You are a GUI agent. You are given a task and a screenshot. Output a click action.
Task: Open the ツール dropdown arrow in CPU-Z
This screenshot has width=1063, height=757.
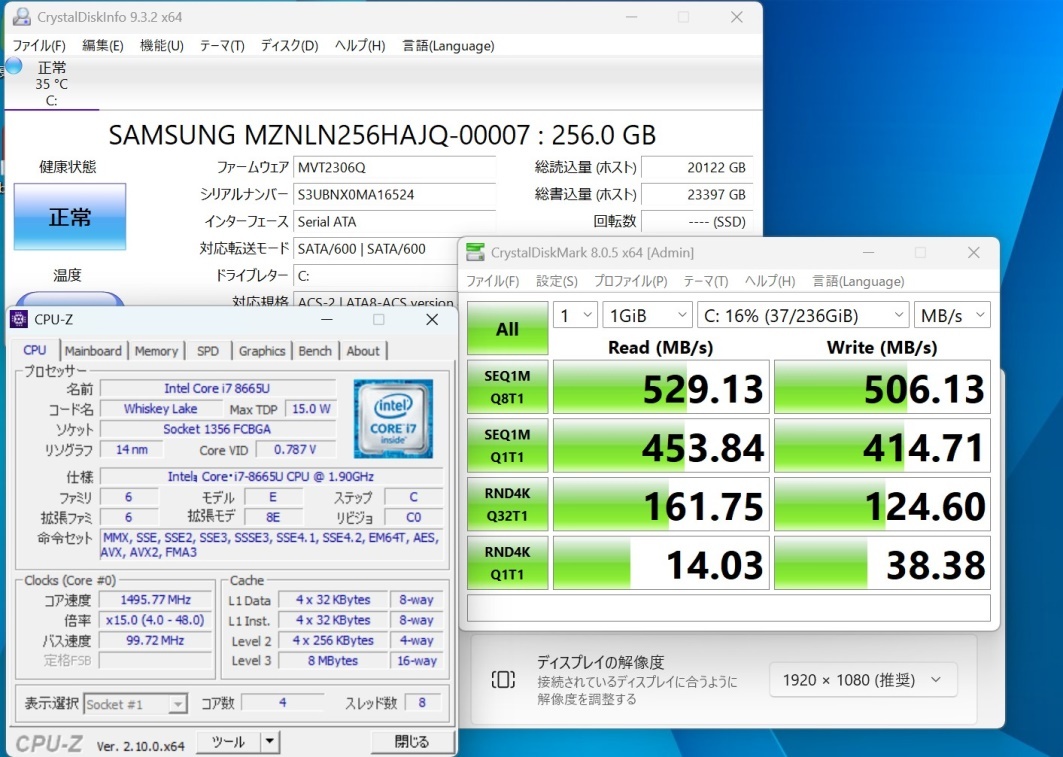(x=270, y=742)
